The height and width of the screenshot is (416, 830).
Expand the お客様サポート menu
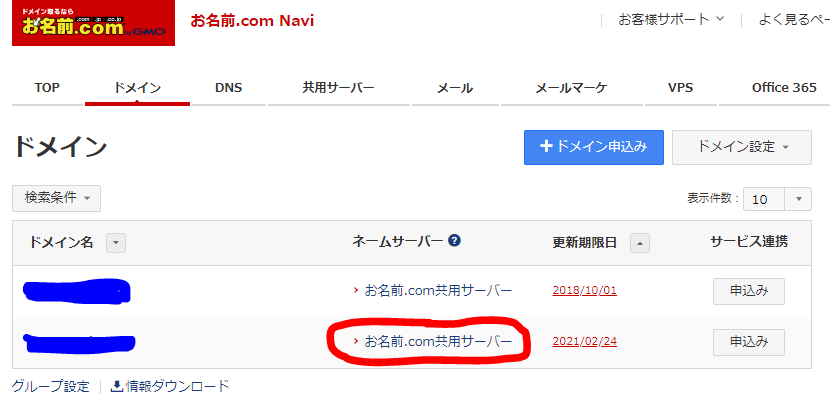(670, 19)
